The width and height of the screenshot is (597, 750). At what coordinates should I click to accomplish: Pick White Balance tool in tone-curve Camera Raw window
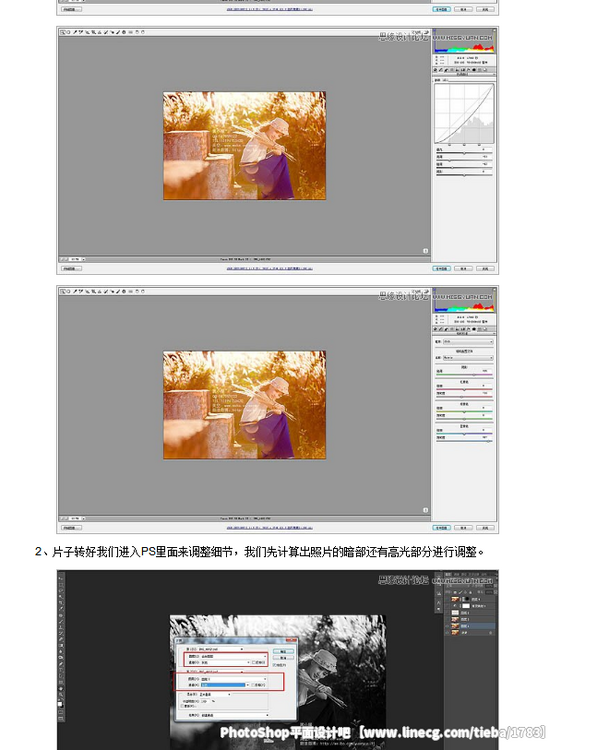[75, 33]
